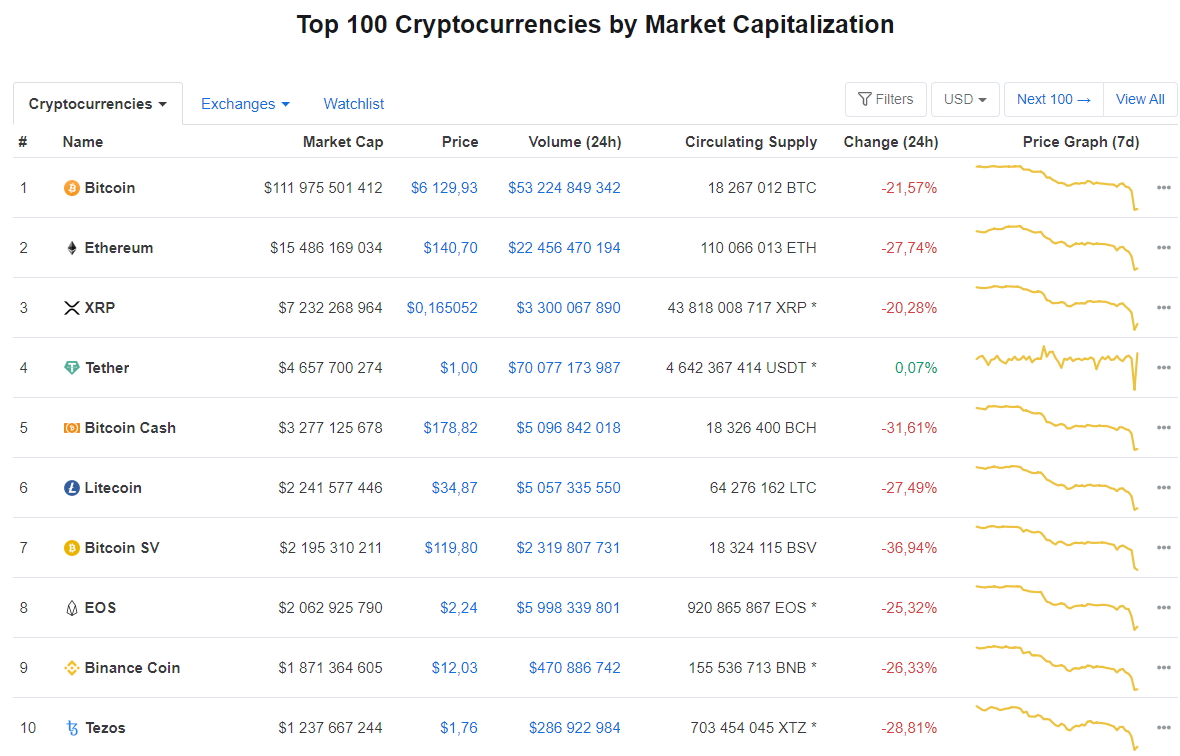Click the View All link
The image size is (1180, 756).
point(1140,100)
